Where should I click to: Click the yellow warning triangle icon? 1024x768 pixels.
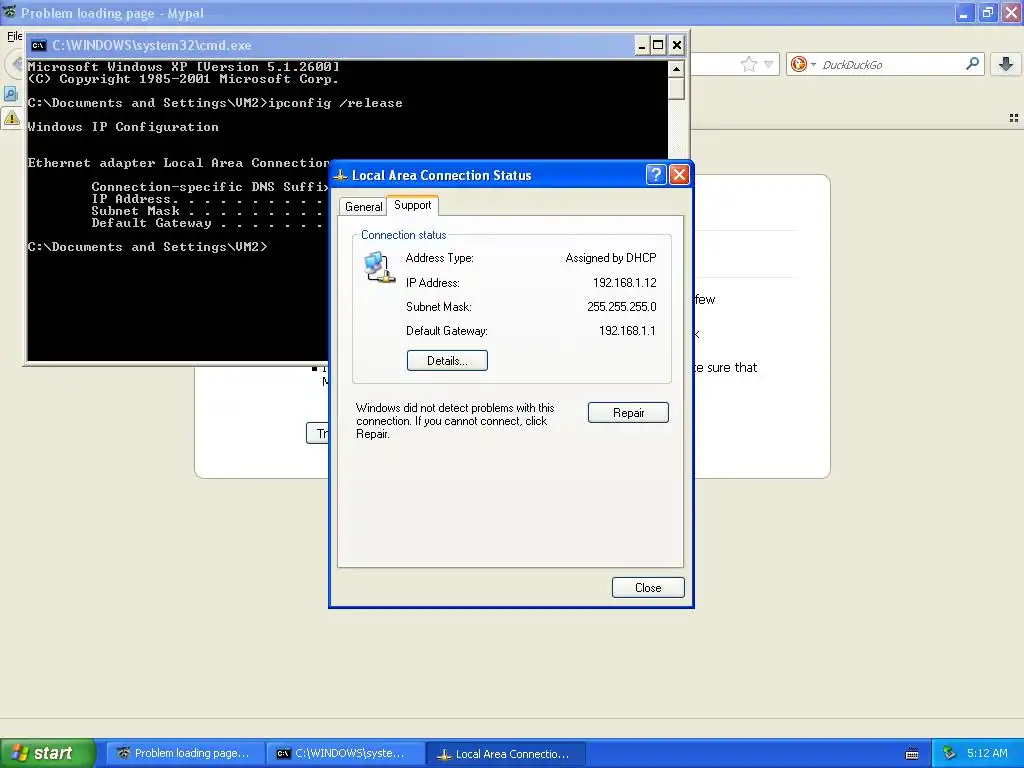12,118
